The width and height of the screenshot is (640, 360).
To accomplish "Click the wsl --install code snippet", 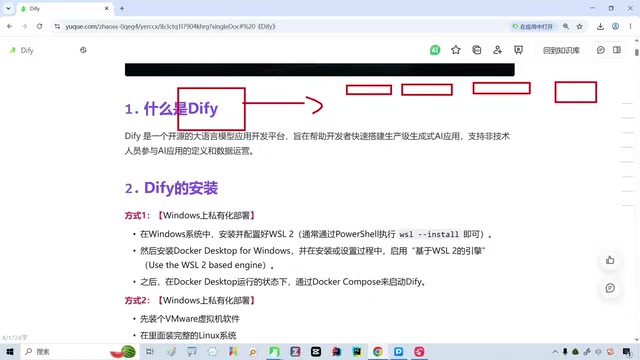I will (429, 234).
